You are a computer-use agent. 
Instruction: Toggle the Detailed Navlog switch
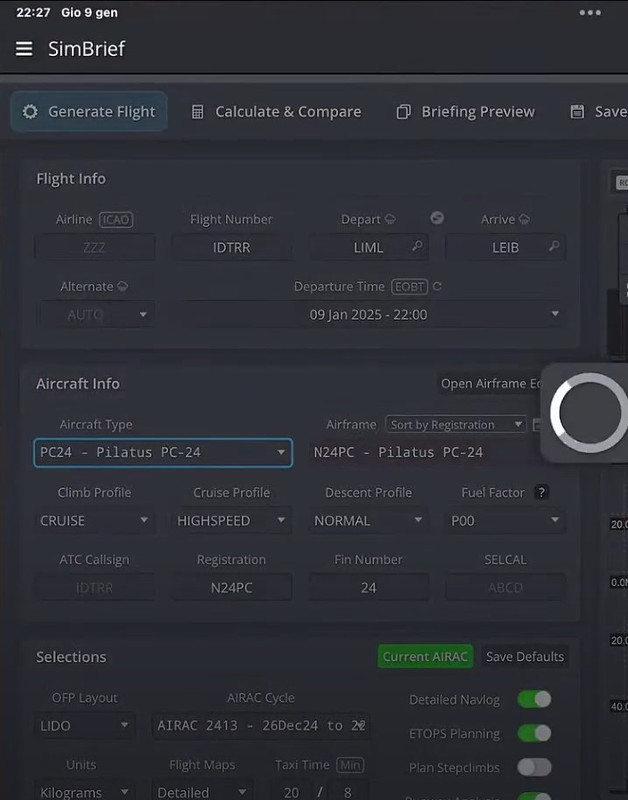click(x=534, y=699)
